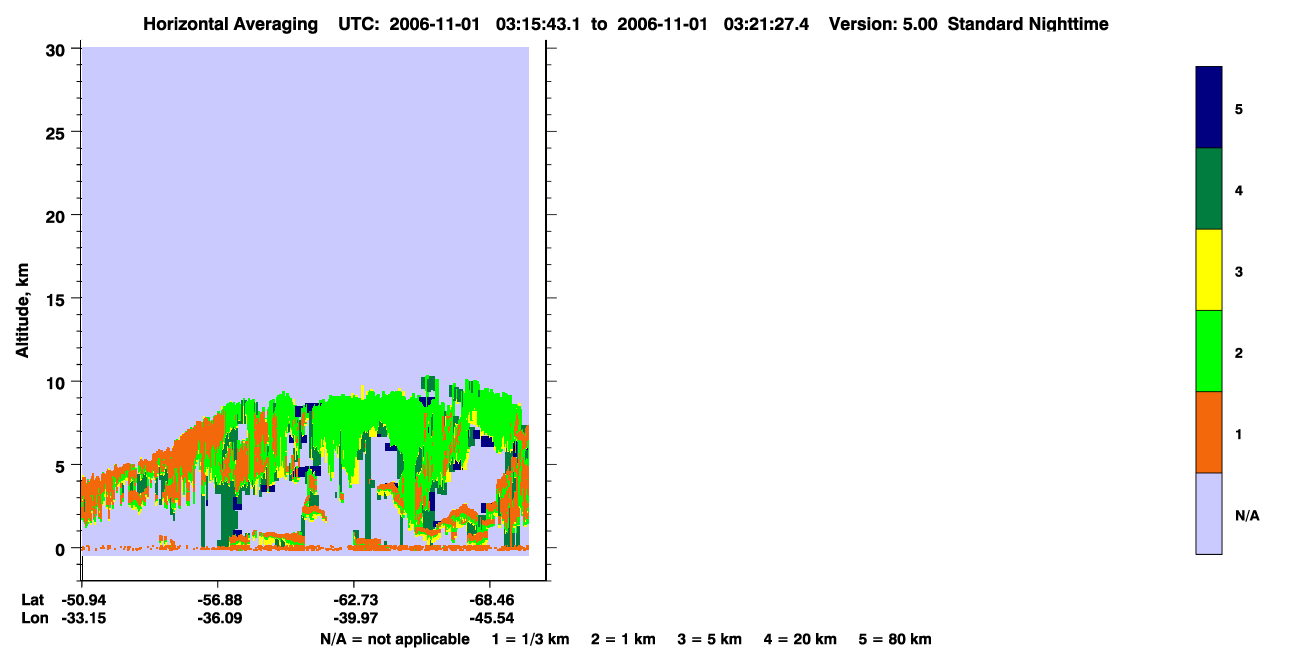This screenshot has height=667, width=1300.
Task: Click the -50.94 latitude label
Action: (x=83, y=600)
